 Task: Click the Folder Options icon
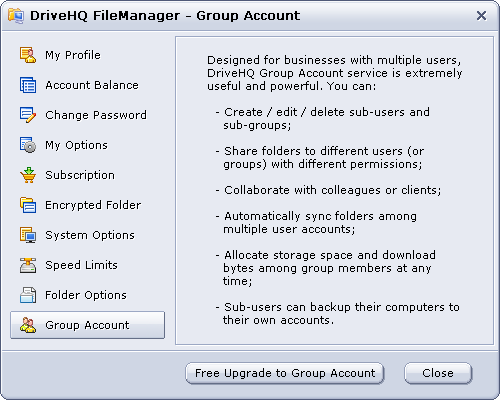pyautogui.click(x=28, y=295)
